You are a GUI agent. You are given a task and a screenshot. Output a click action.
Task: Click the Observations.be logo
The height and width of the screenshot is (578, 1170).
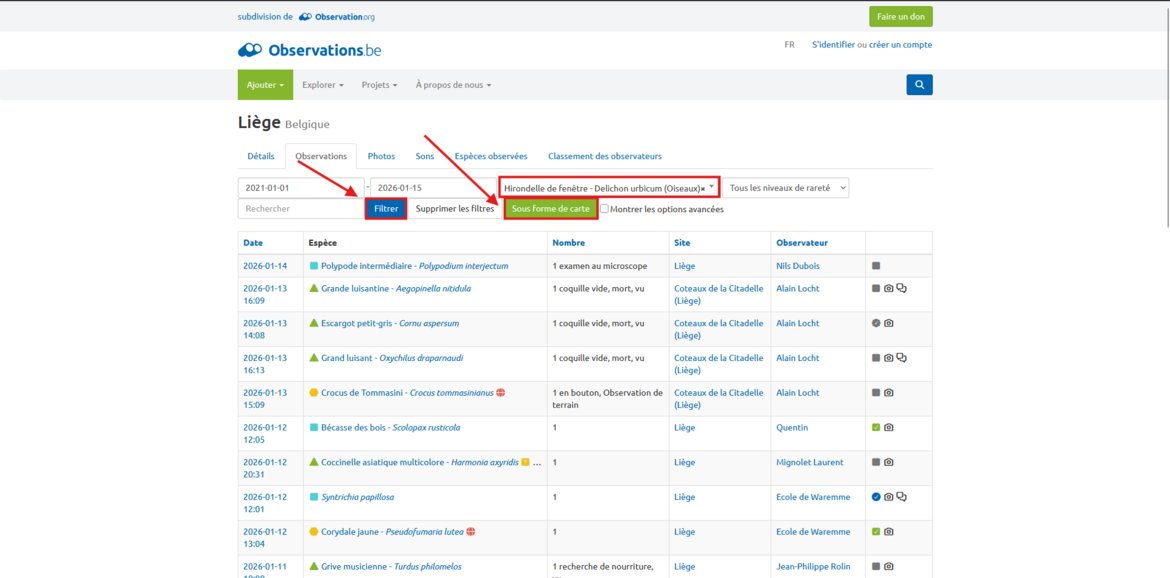(x=309, y=50)
